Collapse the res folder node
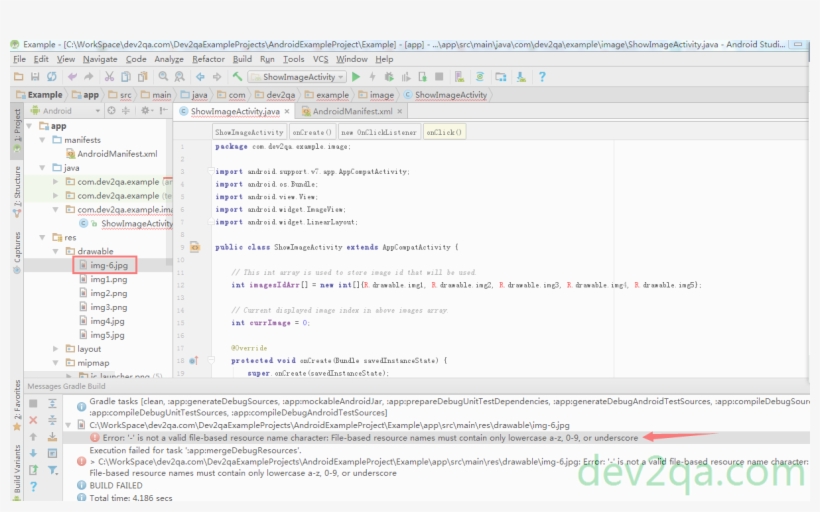The height and width of the screenshot is (512, 820). pos(42,237)
